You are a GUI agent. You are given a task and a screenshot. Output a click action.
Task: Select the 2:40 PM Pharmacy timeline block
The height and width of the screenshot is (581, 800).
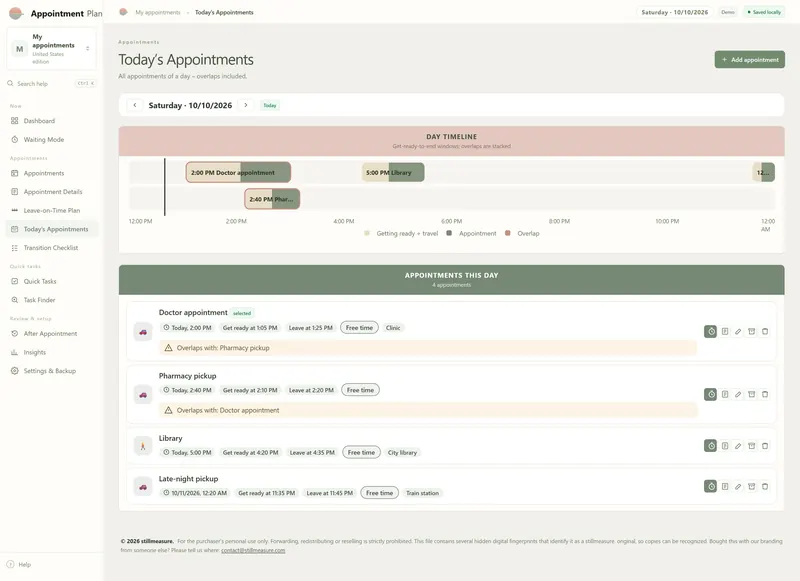(272, 199)
